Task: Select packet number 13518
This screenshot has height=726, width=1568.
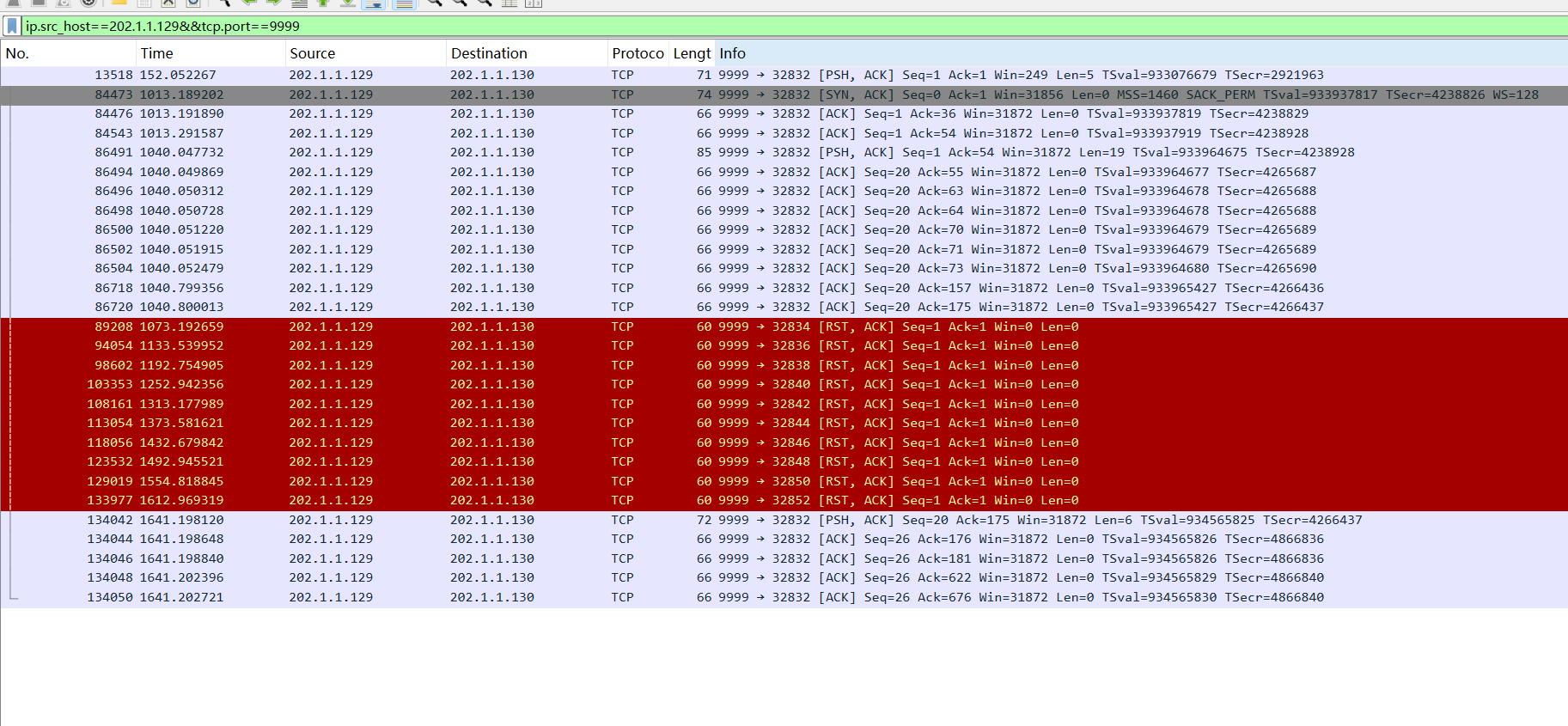Action: pyautogui.click(x=784, y=76)
